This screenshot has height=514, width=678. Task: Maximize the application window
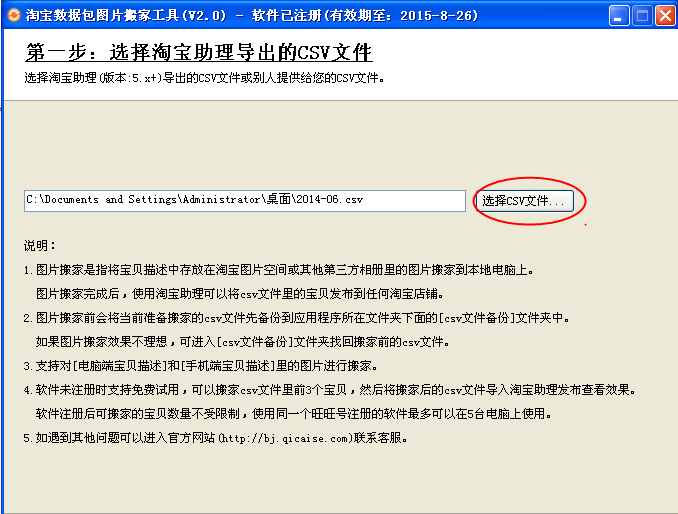(642, 16)
